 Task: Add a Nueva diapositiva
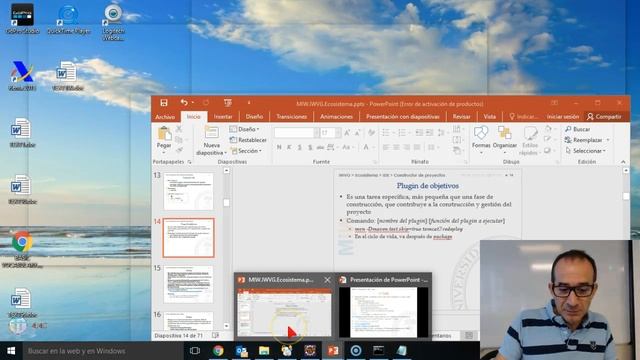point(211,141)
